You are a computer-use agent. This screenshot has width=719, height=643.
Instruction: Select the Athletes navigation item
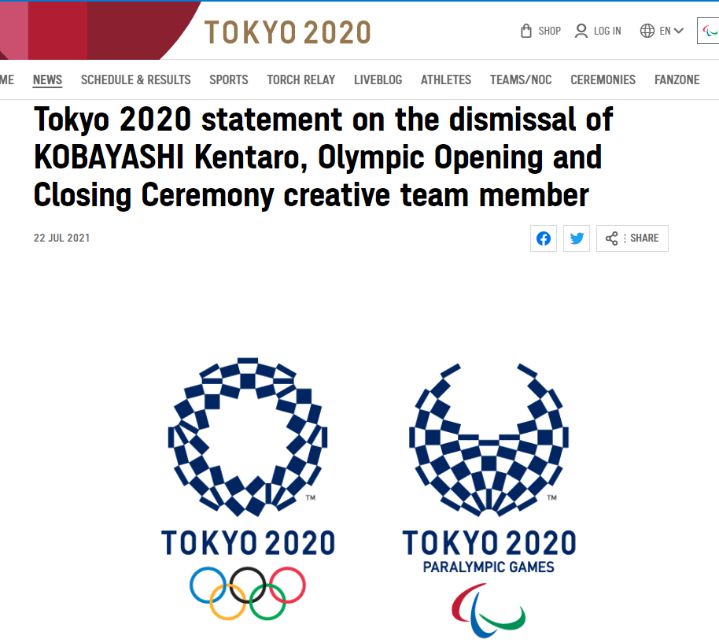446,80
